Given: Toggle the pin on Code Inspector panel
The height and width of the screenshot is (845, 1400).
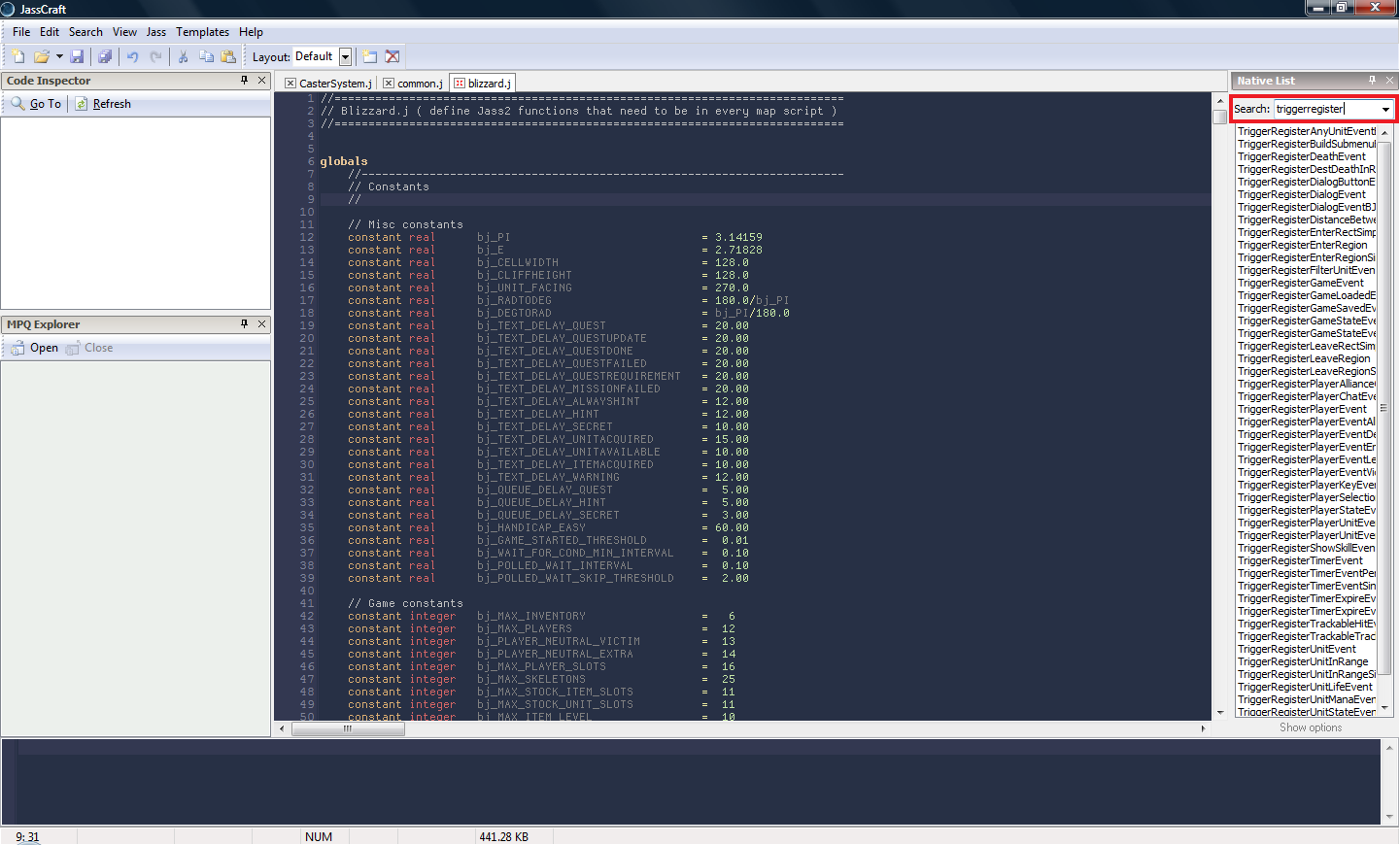Looking at the screenshot, I should [x=244, y=81].
